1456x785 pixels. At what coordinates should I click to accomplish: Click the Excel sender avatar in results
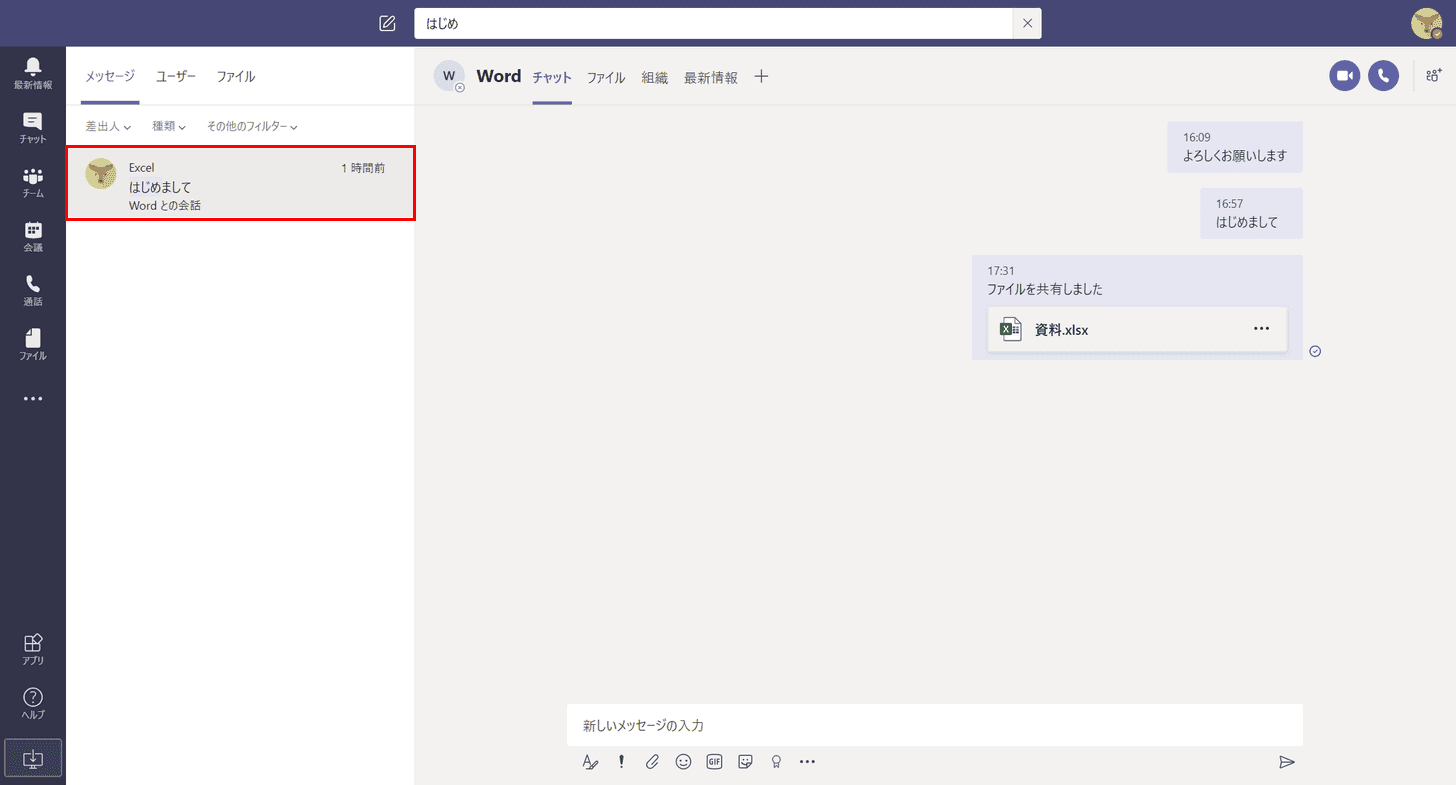tap(101, 174)
